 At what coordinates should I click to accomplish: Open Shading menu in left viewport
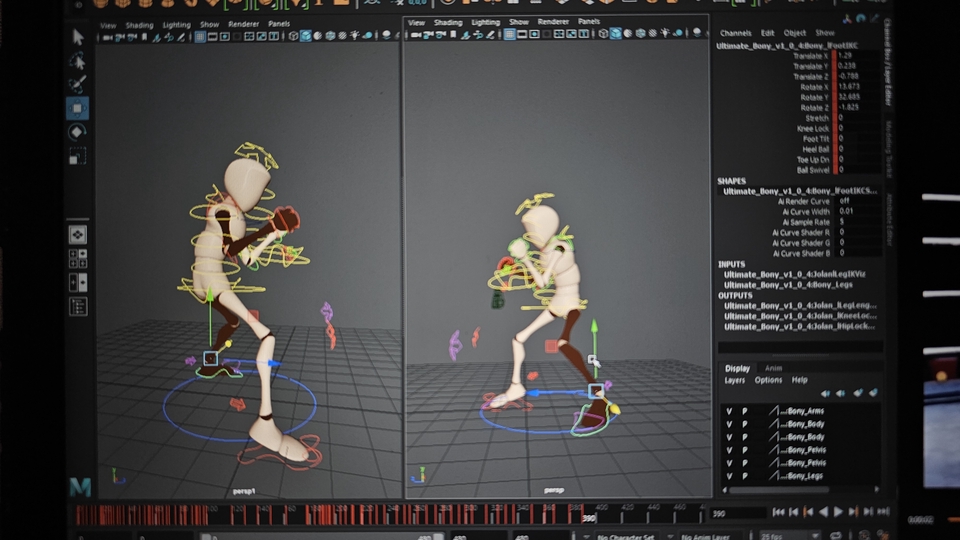pyautogui.click(x=139, y=25)
